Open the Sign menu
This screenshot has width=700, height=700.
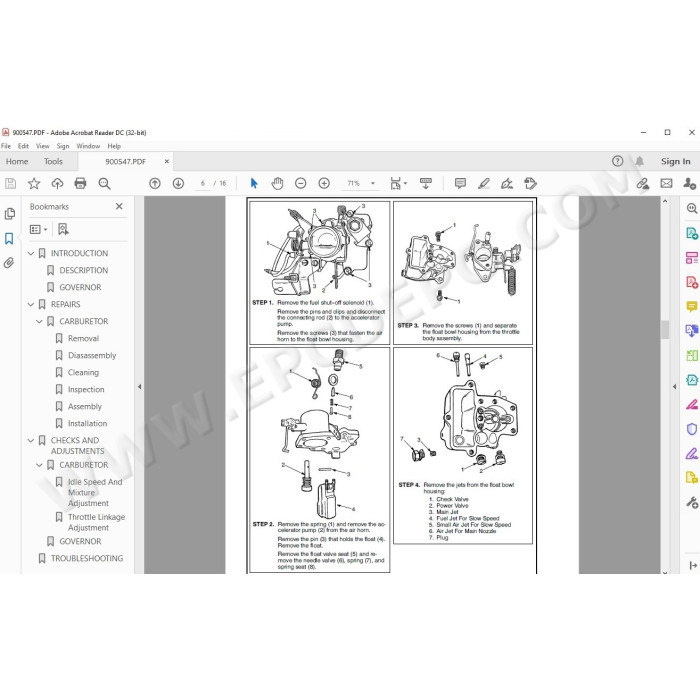[x=63, y=146]
